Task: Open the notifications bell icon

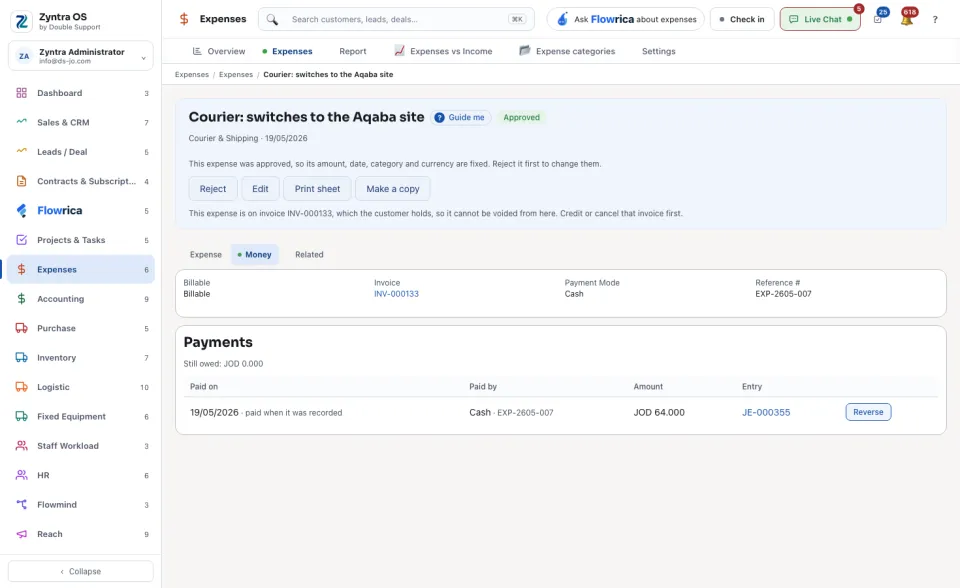Action: click(x=907, y=20)
